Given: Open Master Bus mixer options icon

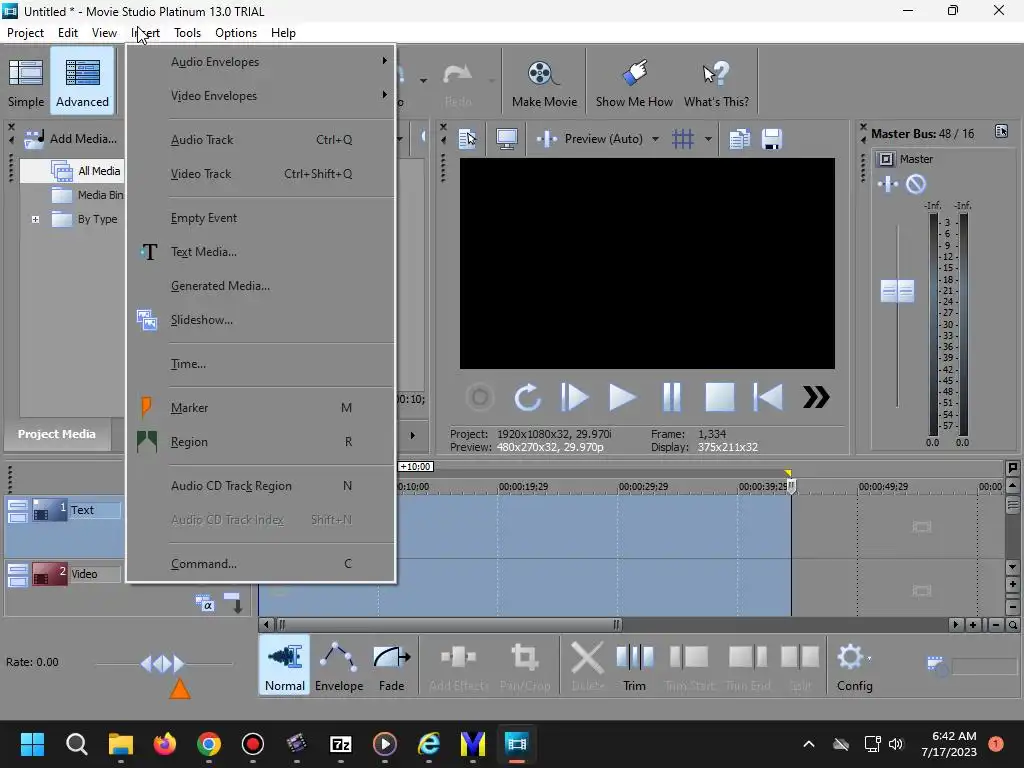Looking at the screenshot, I should pos(1001,131).
